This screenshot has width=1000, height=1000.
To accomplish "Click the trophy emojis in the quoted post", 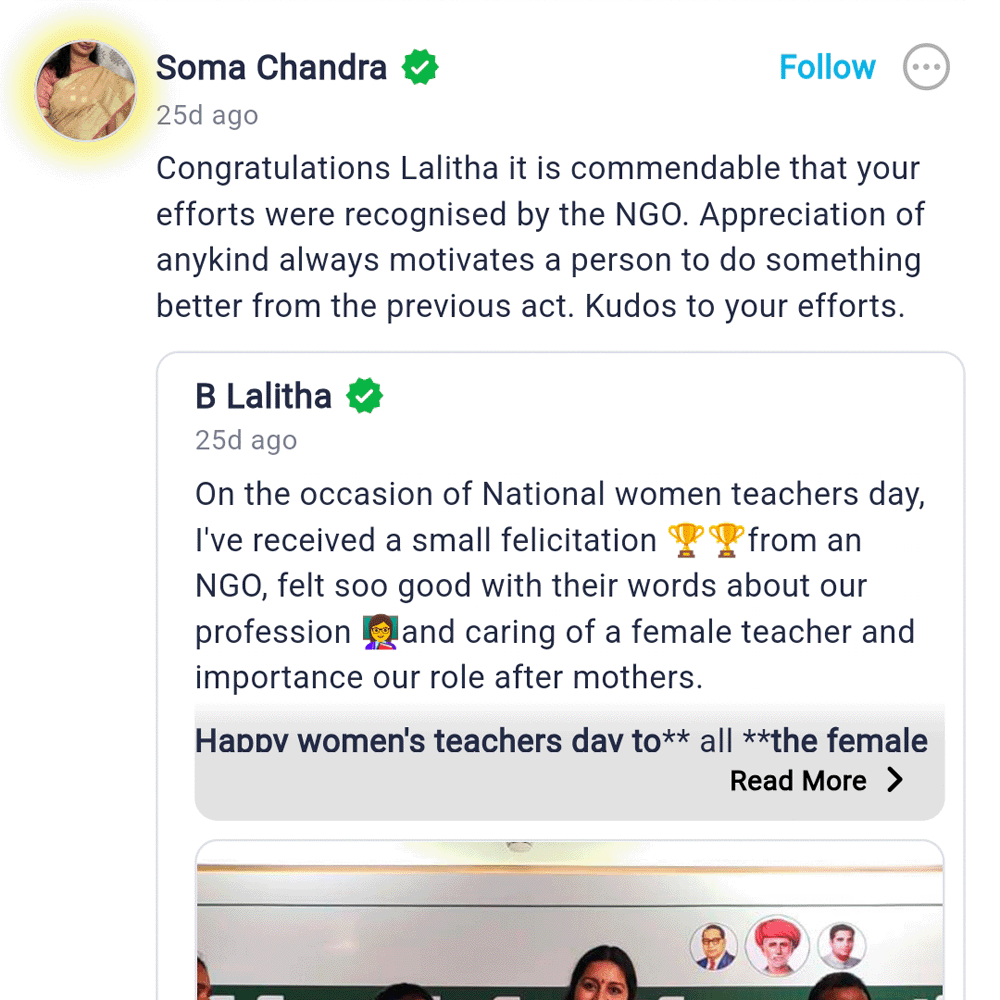I will point(706,540).
